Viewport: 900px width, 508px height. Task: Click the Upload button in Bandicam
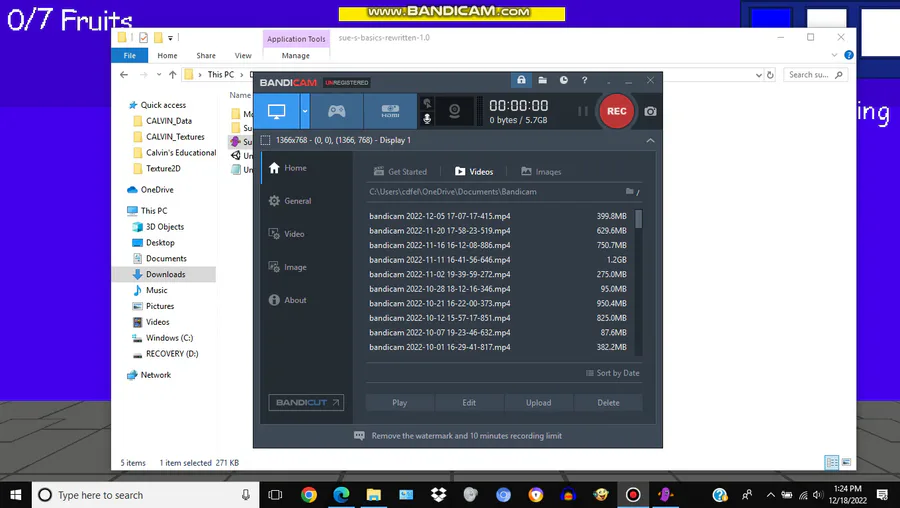pos(538,403)
